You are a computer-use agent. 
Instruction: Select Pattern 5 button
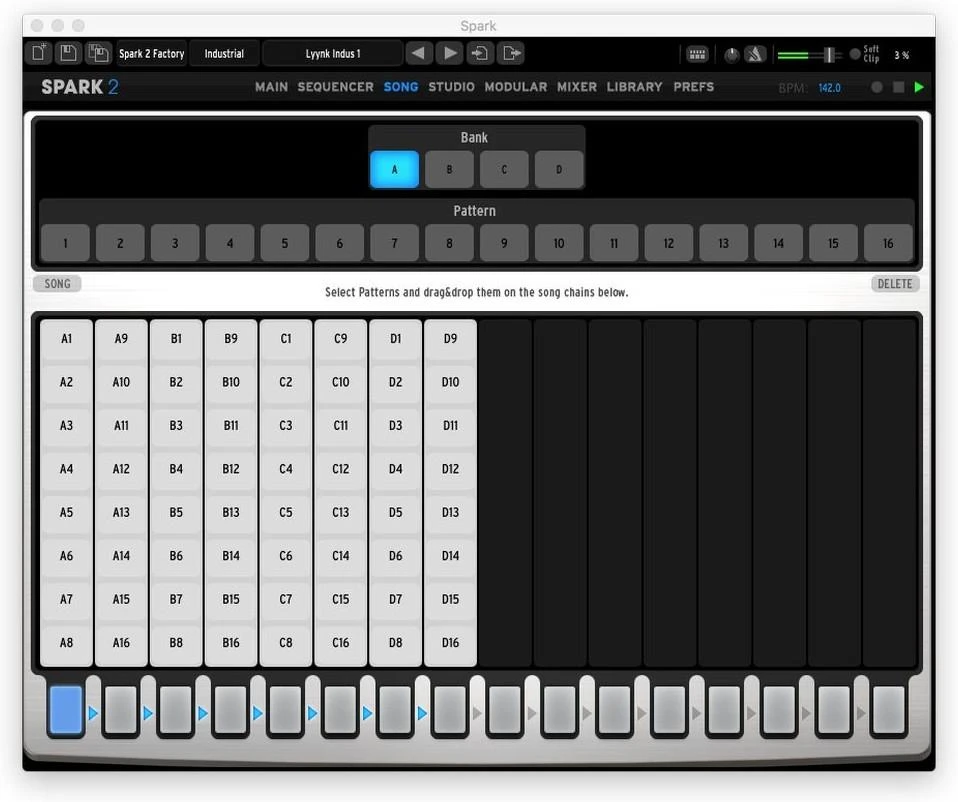click(285, 243)
